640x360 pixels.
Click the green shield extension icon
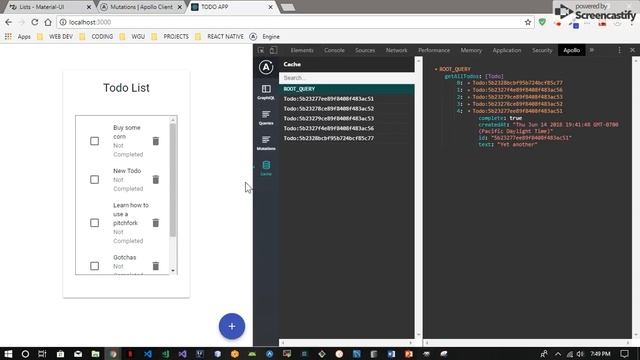(542, 22)
